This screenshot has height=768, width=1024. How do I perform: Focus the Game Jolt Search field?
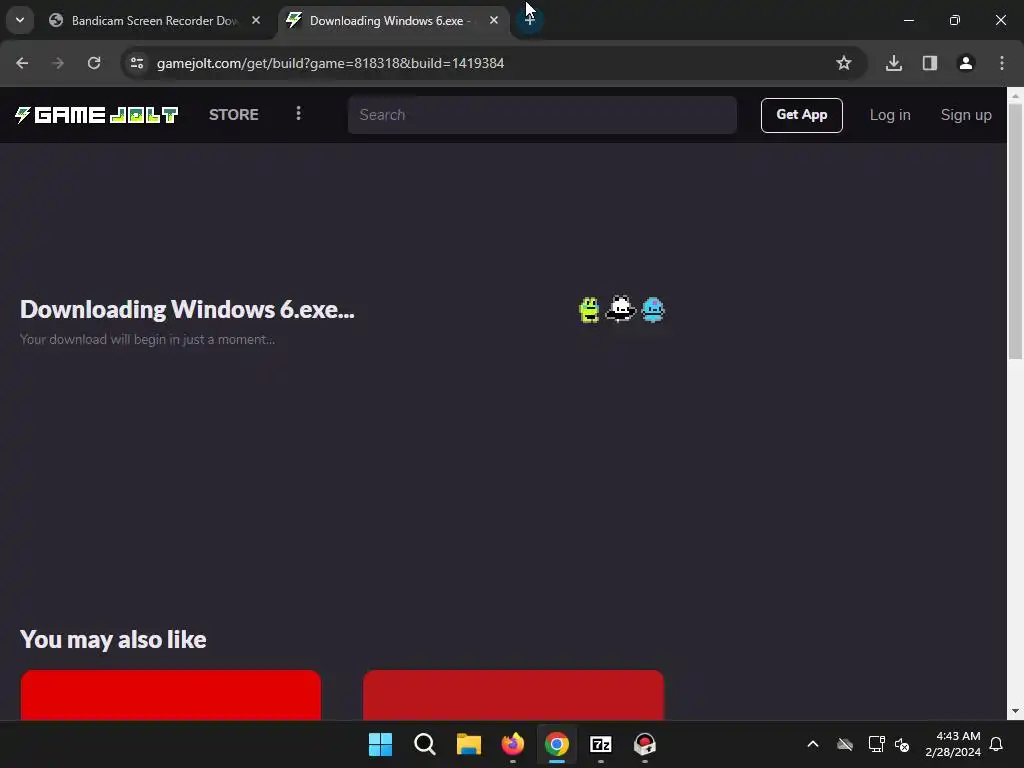[542, 115]
